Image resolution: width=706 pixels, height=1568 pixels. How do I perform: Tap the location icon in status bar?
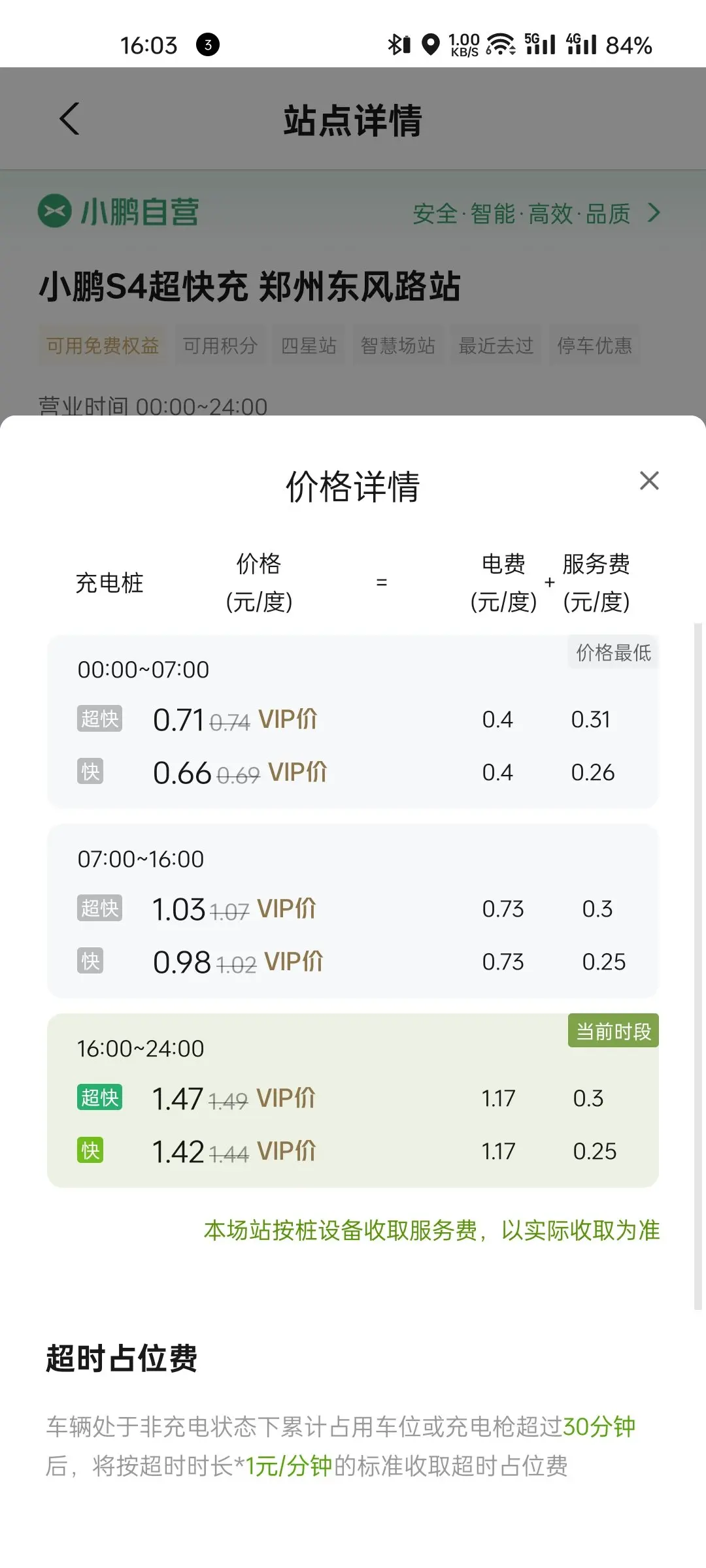click(x=430, y=44)
